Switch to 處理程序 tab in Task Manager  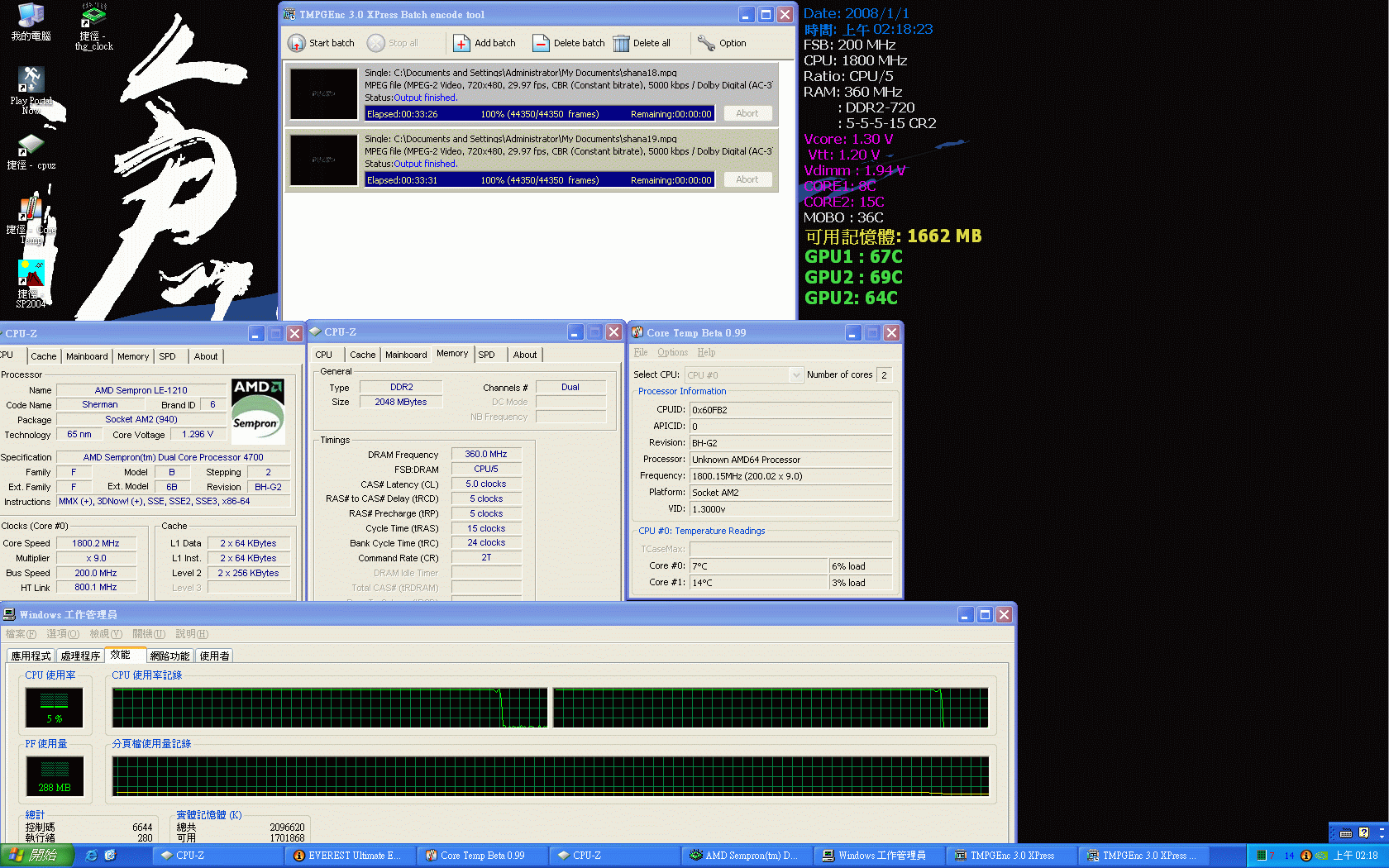coord(80,656)
